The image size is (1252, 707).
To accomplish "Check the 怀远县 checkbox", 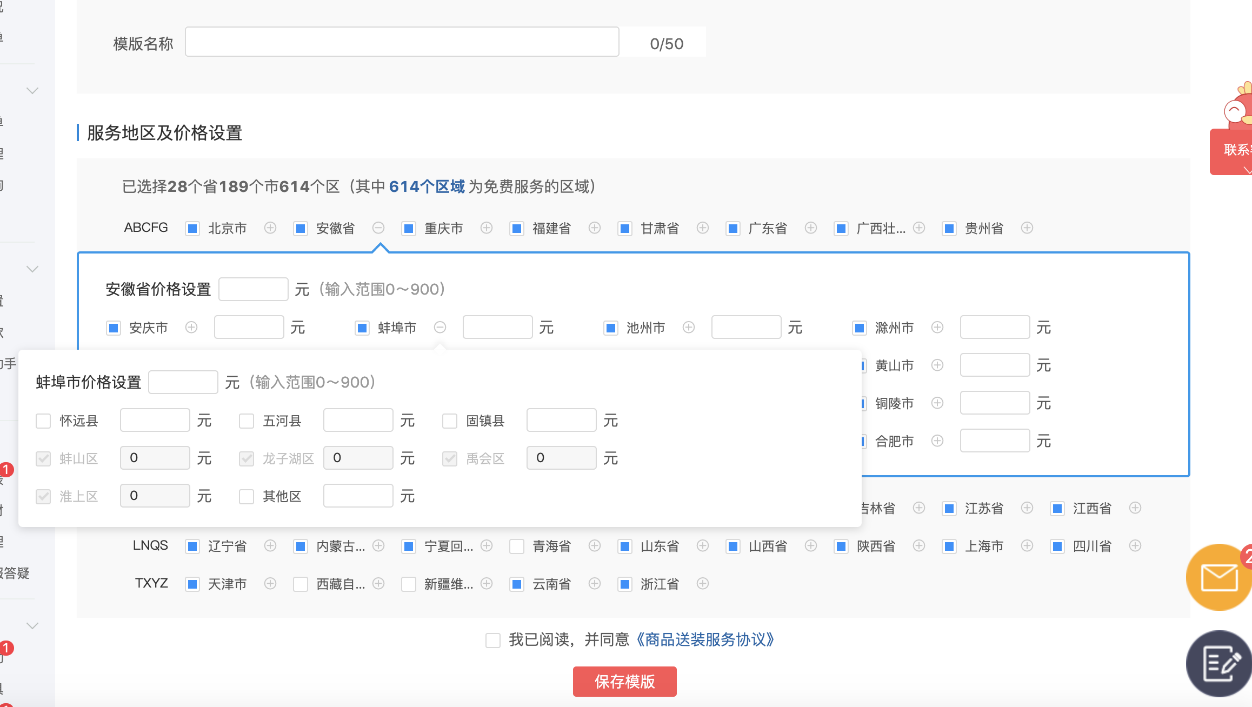I will [x=43, y=421].
